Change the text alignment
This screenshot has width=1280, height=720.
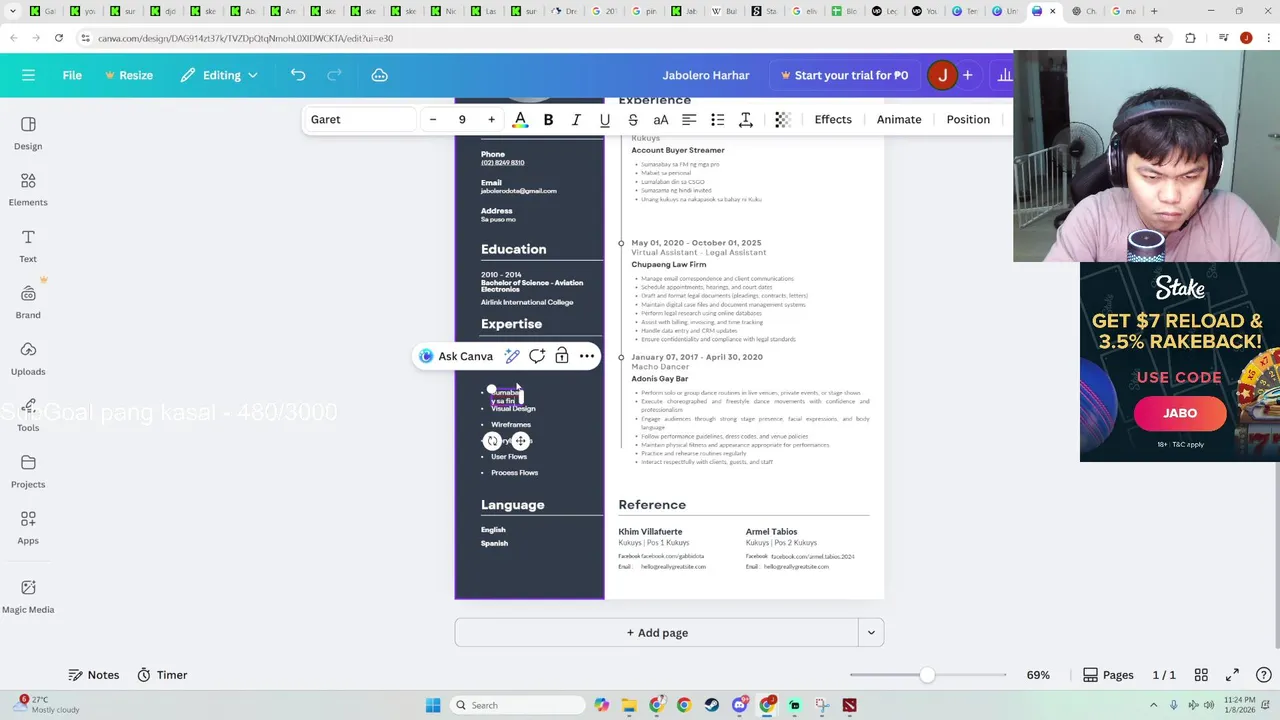pos(689,119)
